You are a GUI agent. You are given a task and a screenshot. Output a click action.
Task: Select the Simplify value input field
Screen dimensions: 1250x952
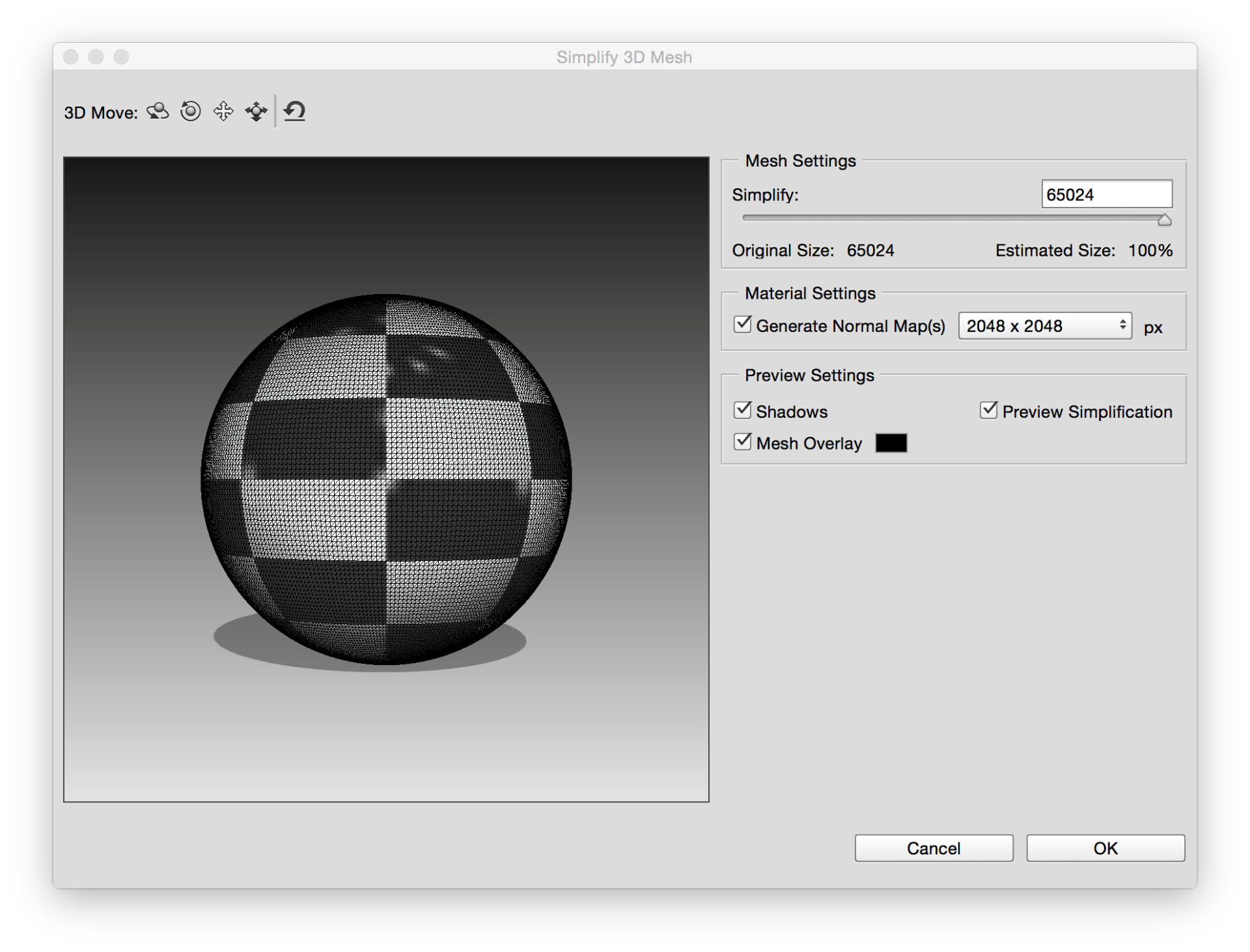(1107, 194)
